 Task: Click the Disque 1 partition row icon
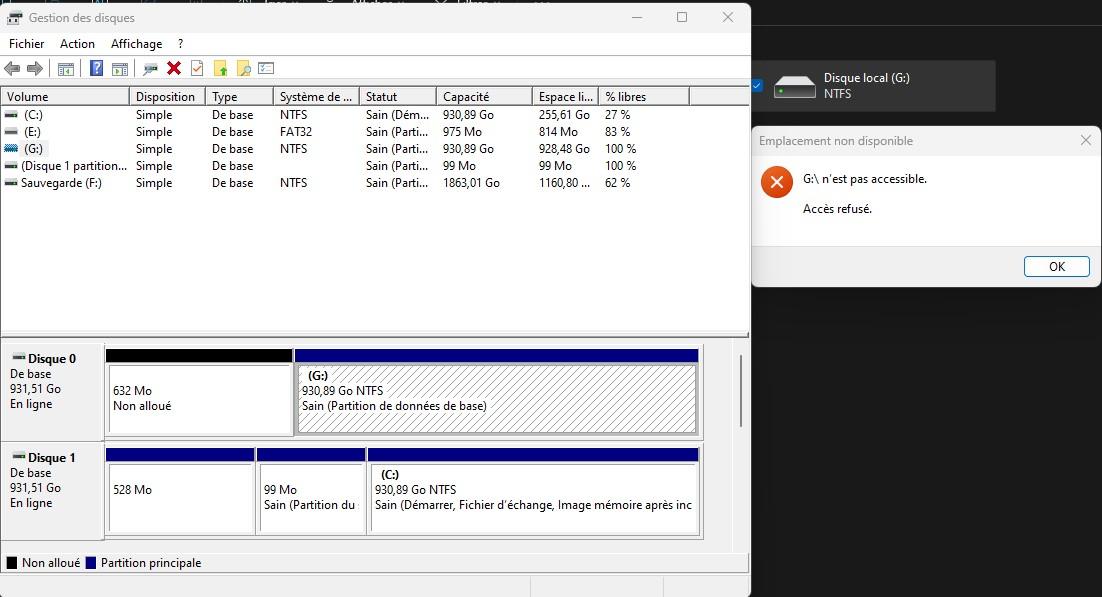click(11, 166)
